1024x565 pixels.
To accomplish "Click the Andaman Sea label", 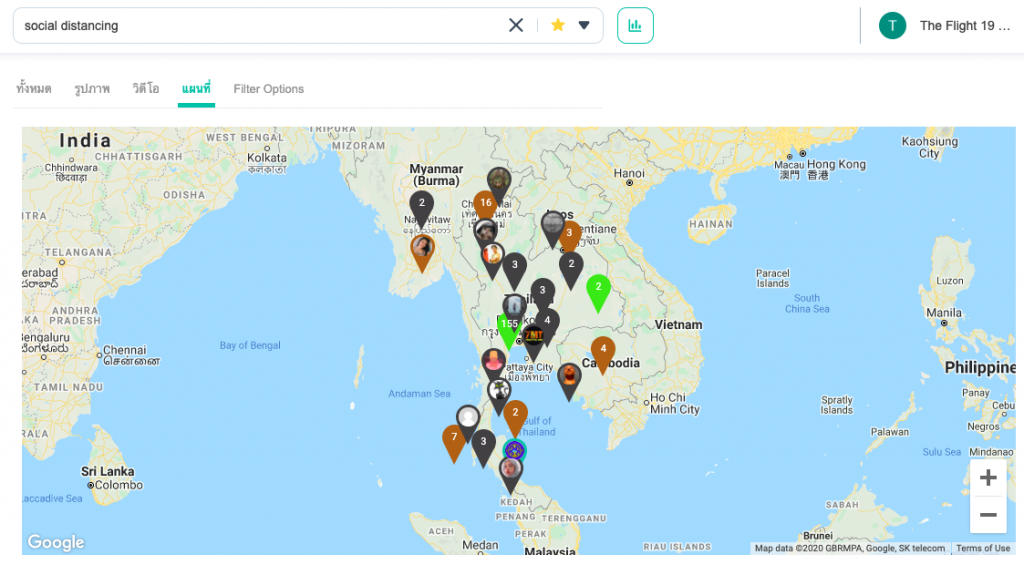I will point(419,394).
